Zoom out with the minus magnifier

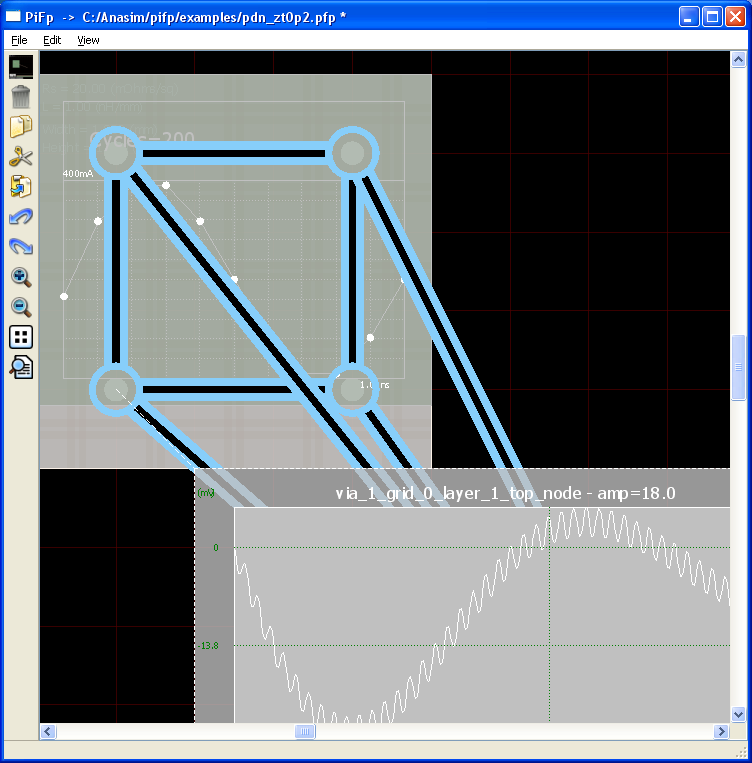tap(21, 307)
